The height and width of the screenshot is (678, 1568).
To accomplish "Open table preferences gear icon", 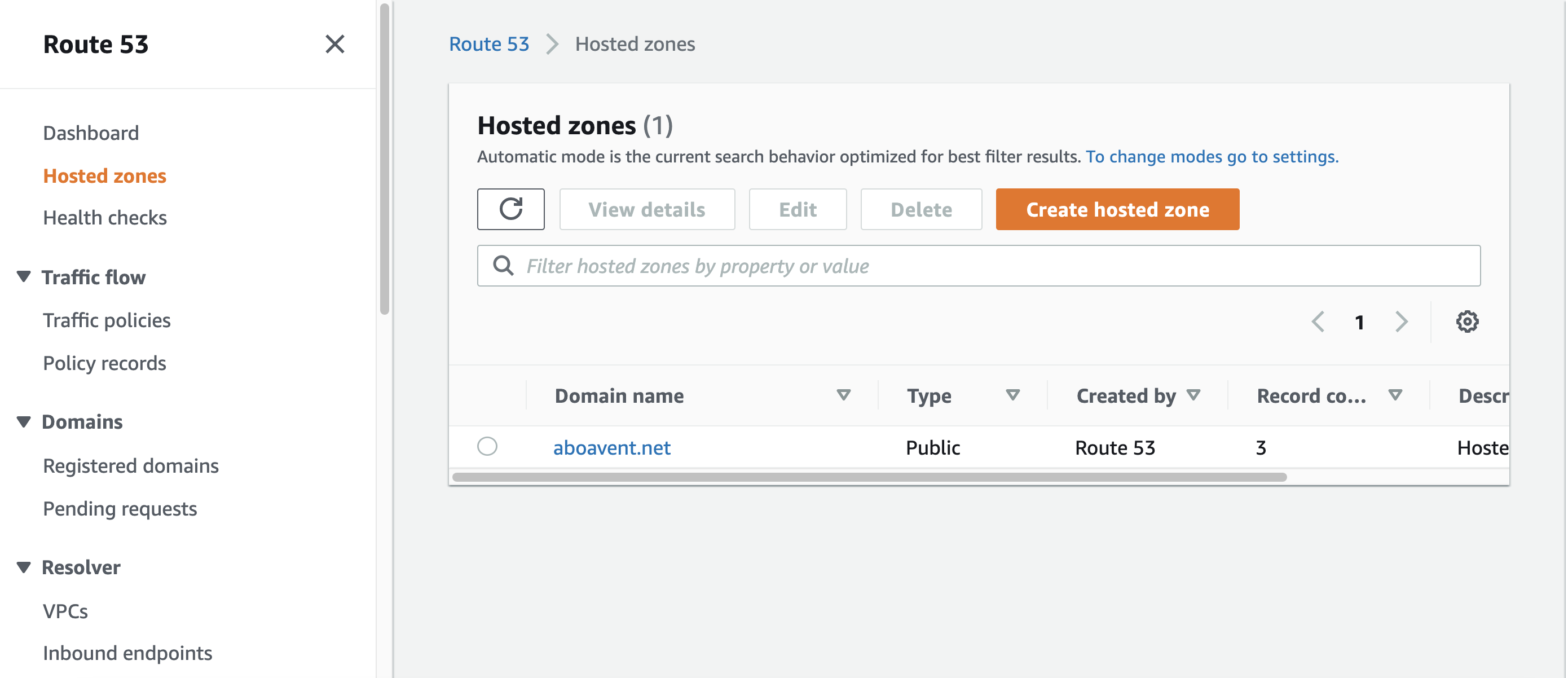I will [1466, 322].
